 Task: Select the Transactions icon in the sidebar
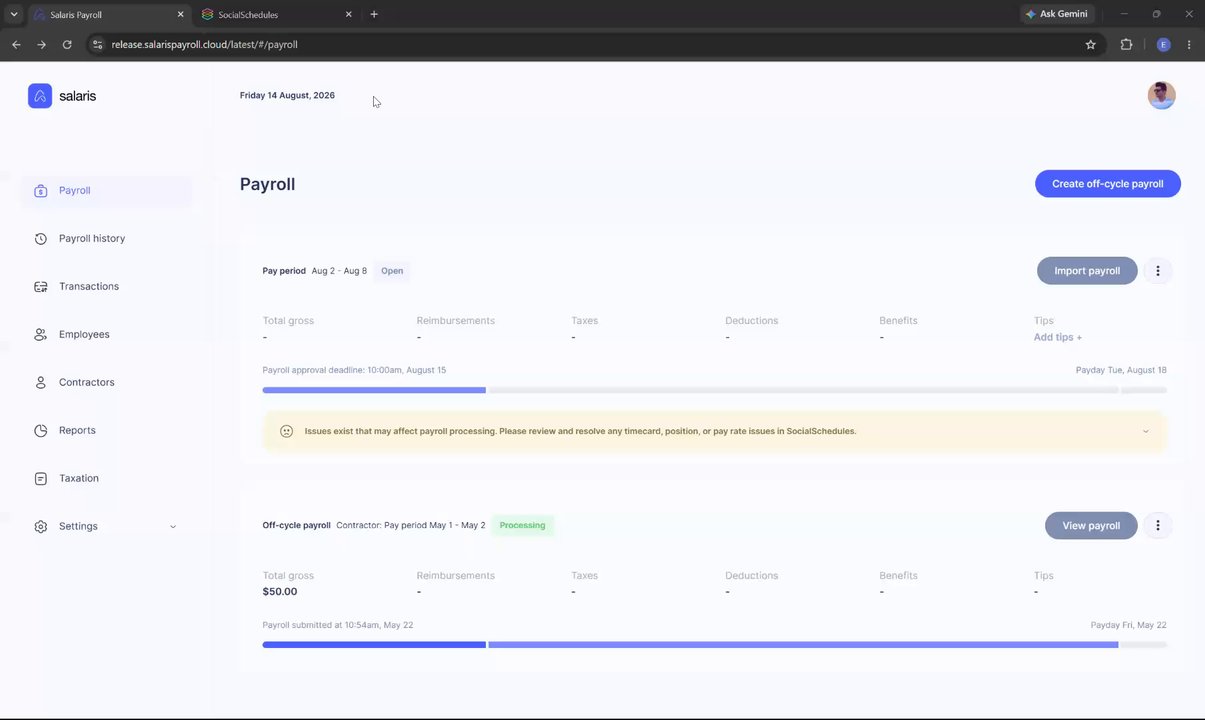click(41, 287)
